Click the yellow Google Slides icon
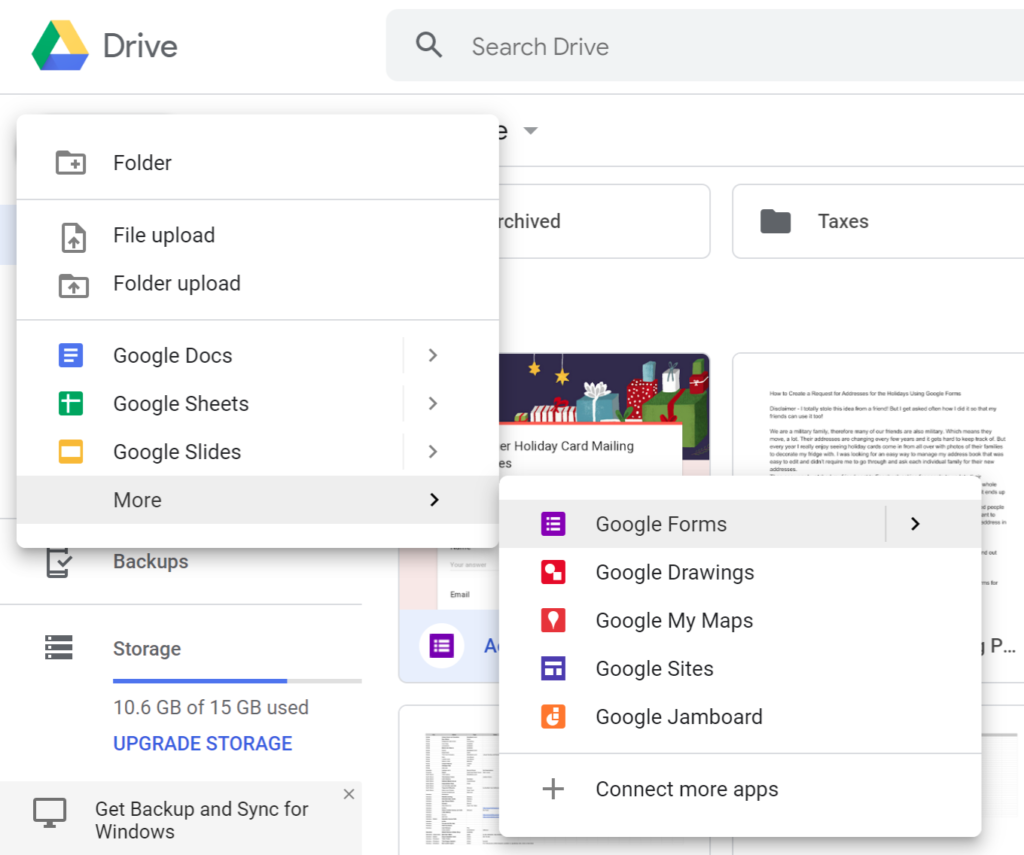The width and height of the screenshot is (1024, 855). click(71, 451)
